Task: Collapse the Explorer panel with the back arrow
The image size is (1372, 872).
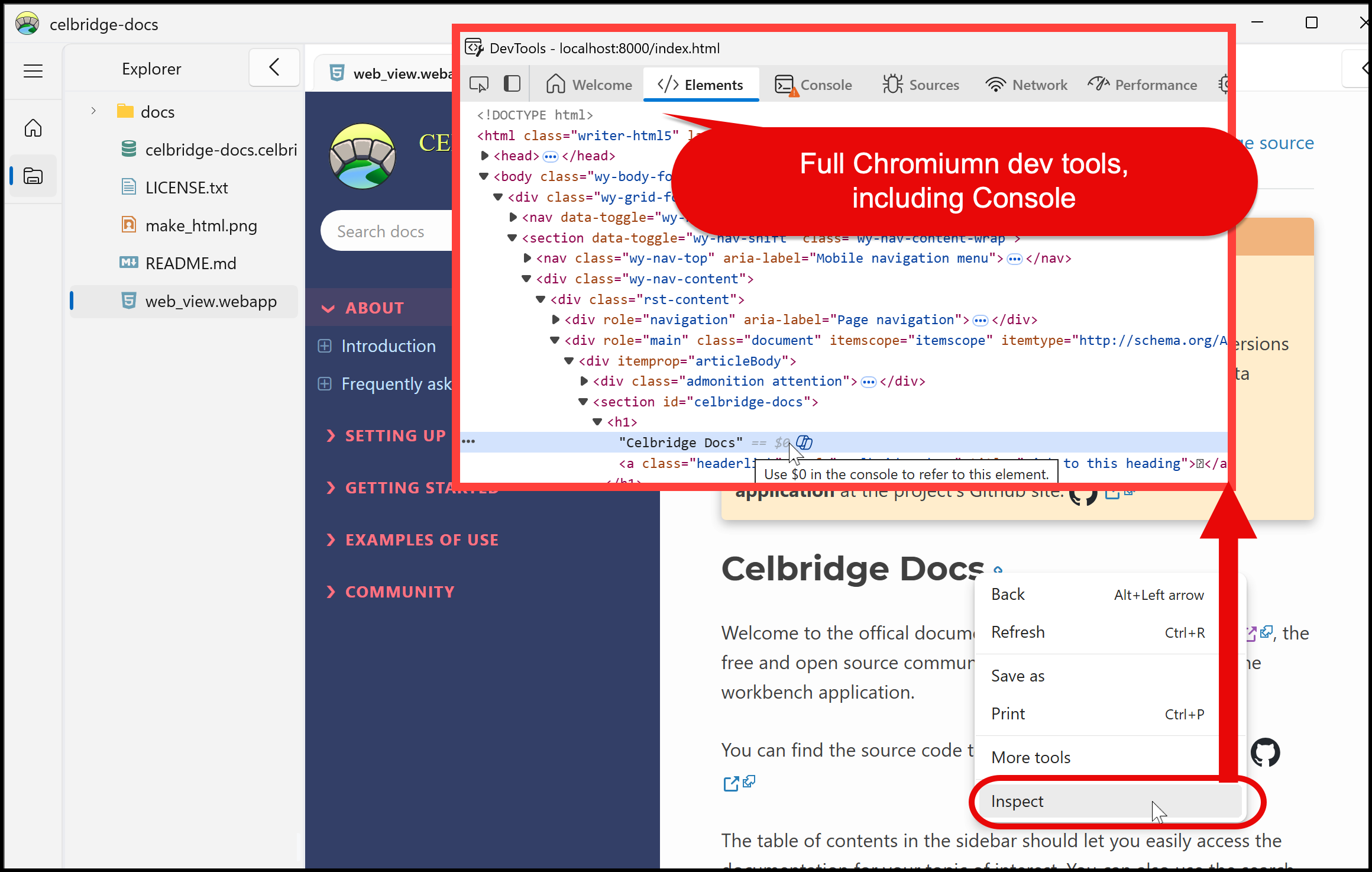Action: 274,67
